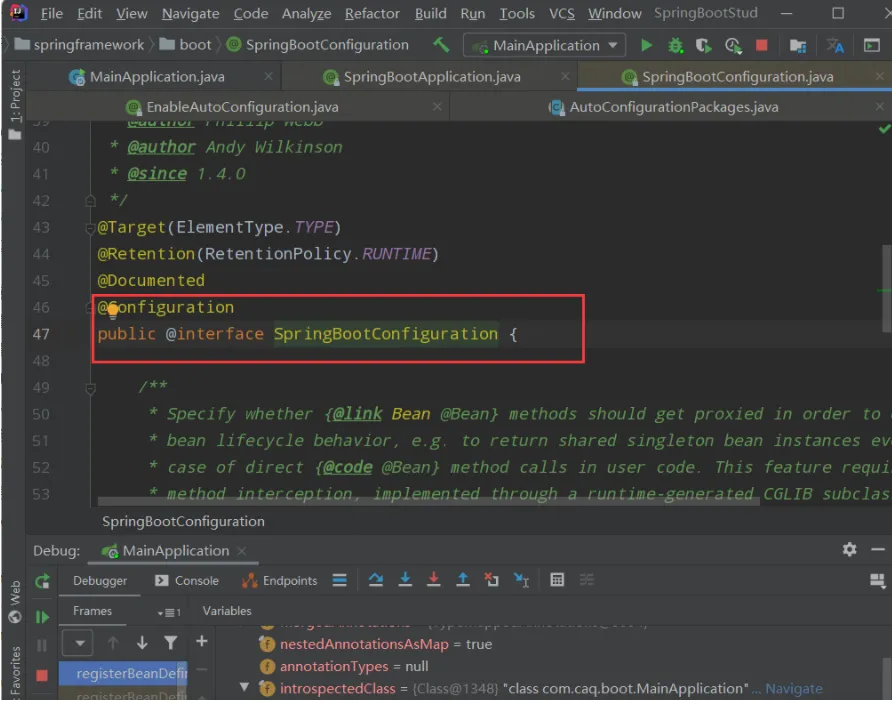Click the intention lightbulb on line 46
This screenshot has width=892, height=703.
click(113, 309)
